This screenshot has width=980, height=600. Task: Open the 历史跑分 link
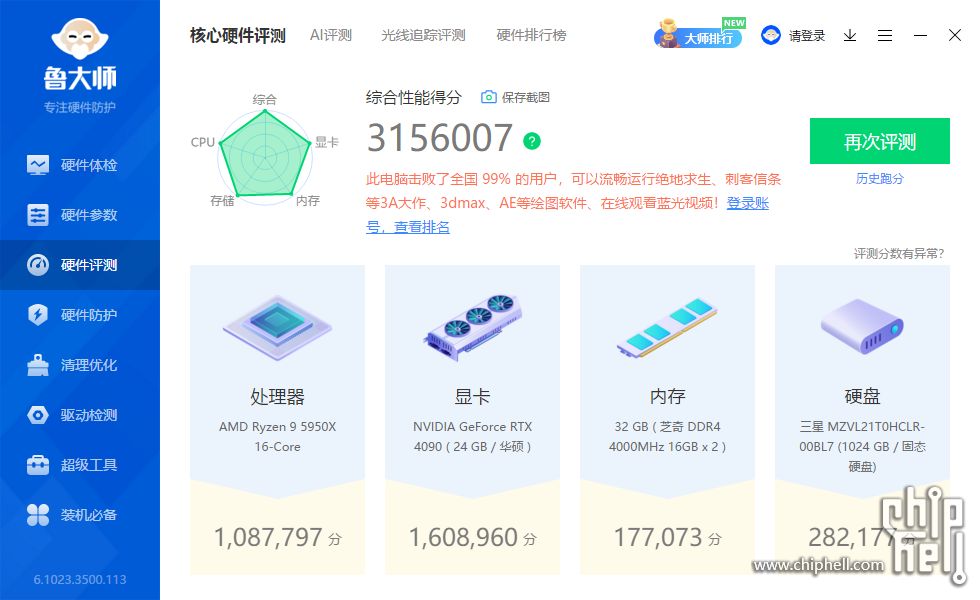(x=879, y=179)
